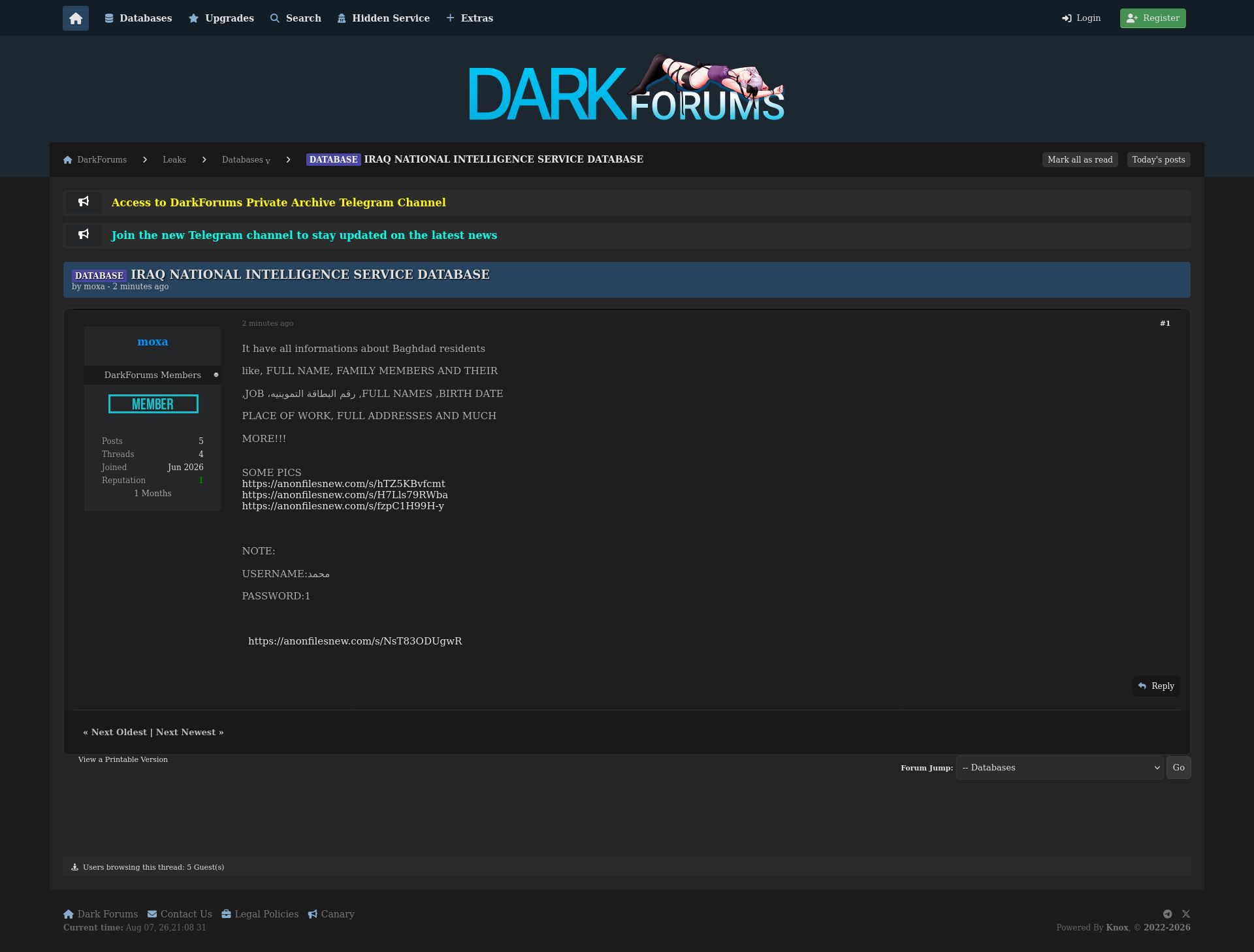Open the Search page from navbar
1254x952 pixels.
pos(296,18)
